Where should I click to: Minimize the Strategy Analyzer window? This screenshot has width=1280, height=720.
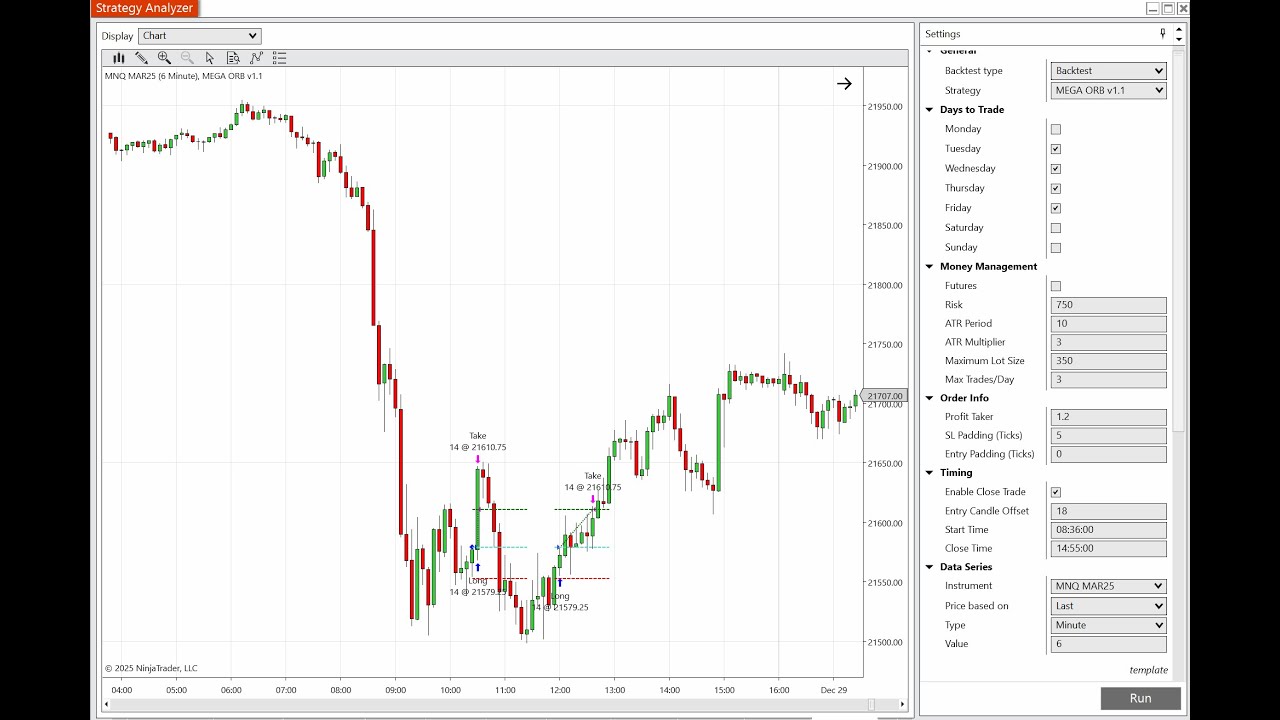1152,8
